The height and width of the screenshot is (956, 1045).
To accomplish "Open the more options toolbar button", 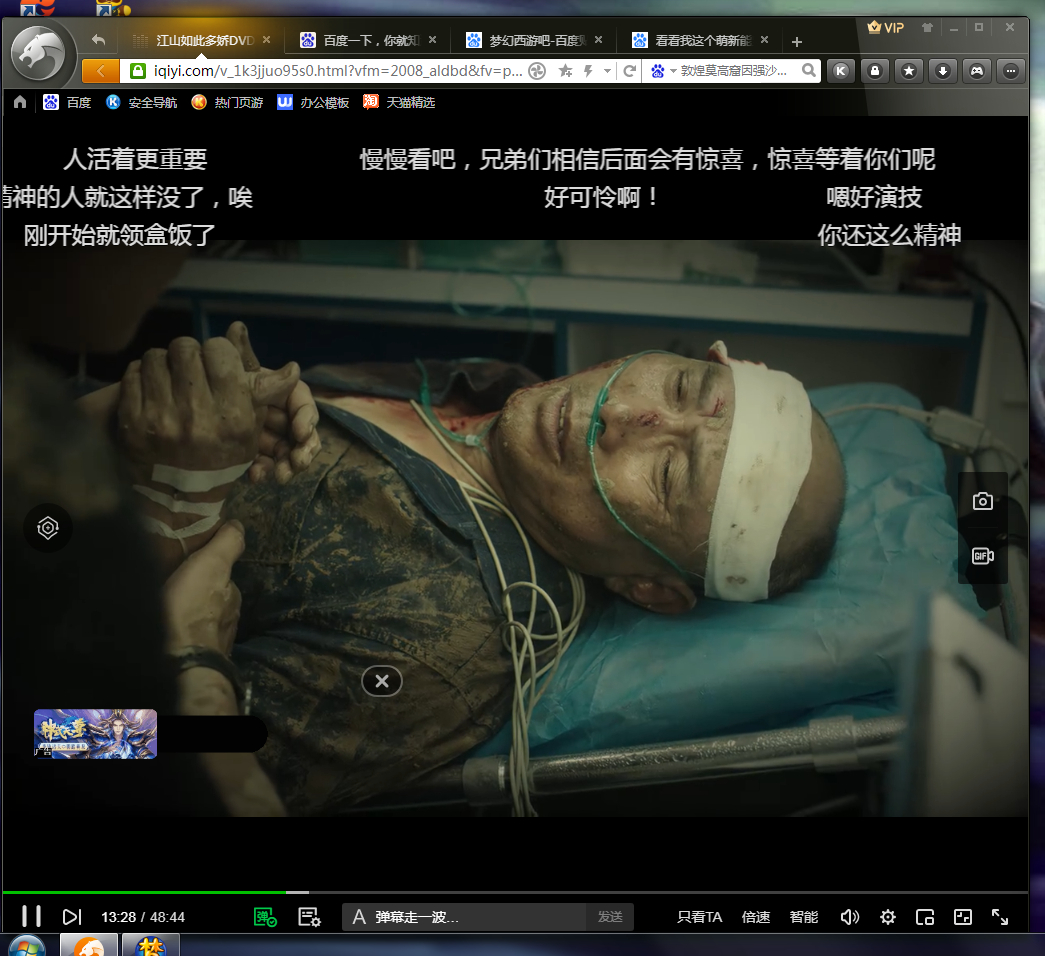I will [x=1011, y=71].
